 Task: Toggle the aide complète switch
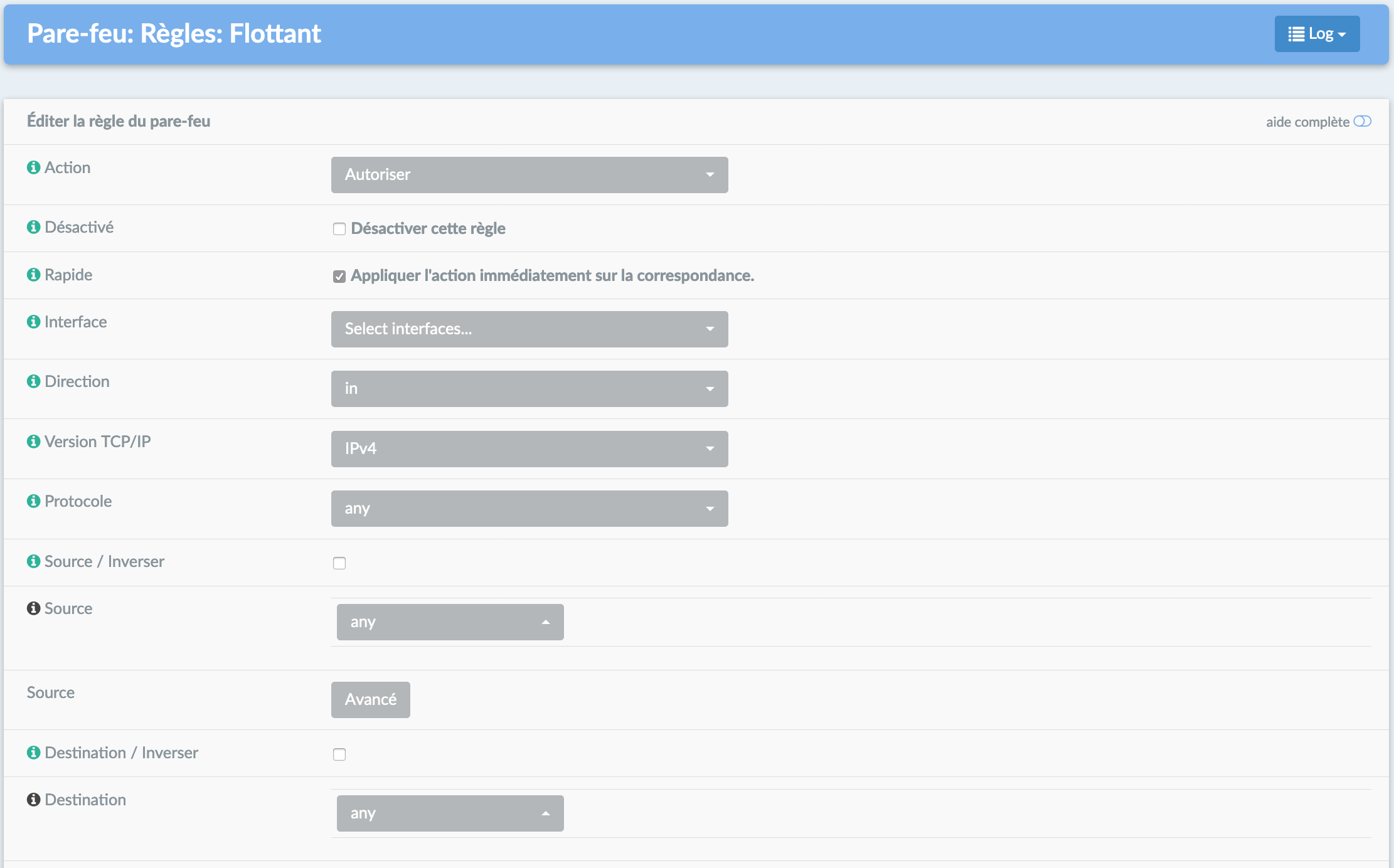(1362, 121)
